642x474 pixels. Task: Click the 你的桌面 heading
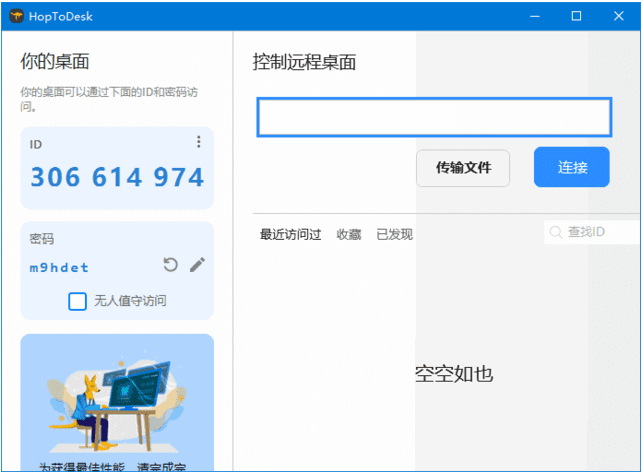tap(55, 61)
